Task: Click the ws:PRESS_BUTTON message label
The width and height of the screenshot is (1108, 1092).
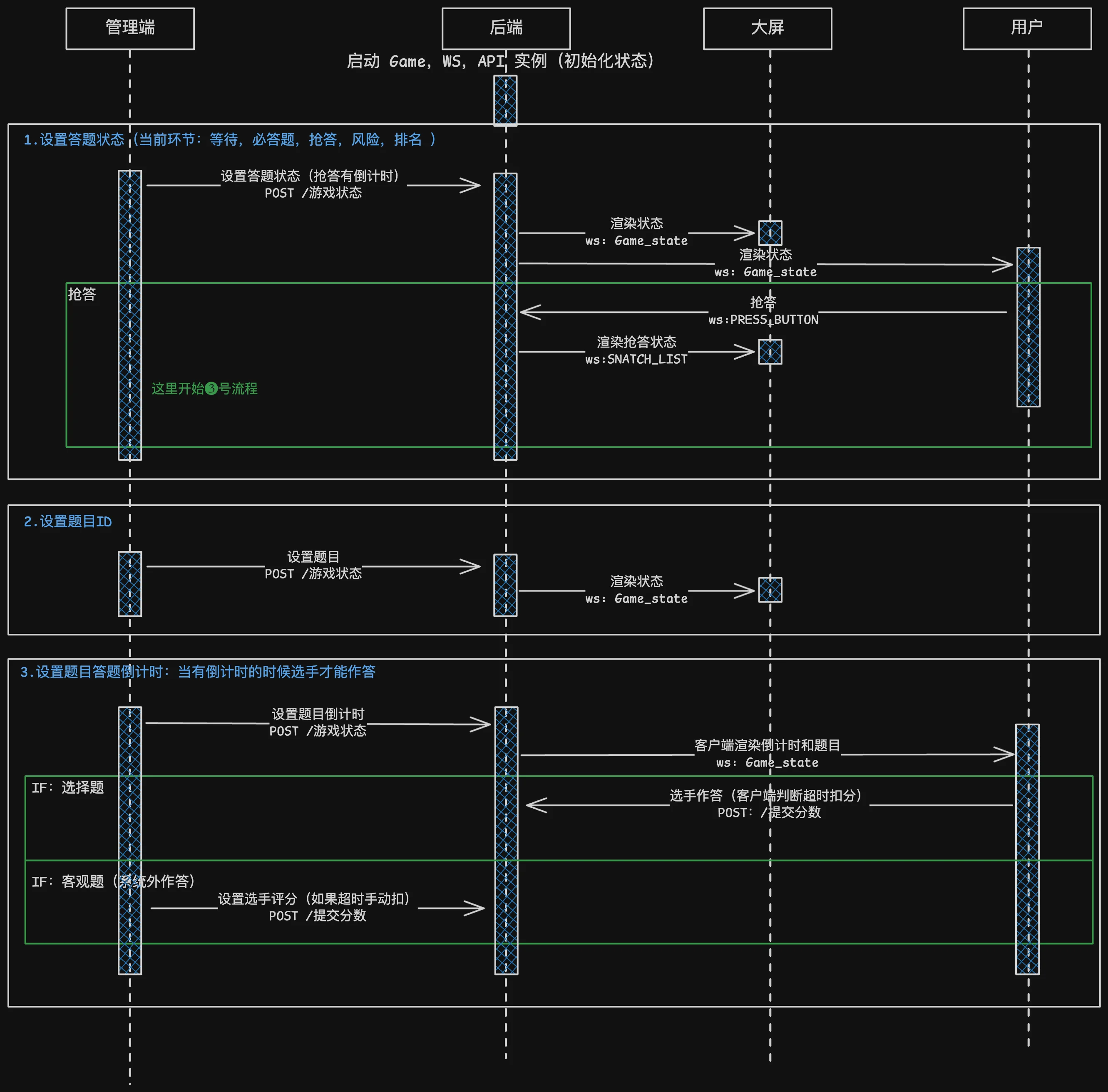Action: (763, 320)
